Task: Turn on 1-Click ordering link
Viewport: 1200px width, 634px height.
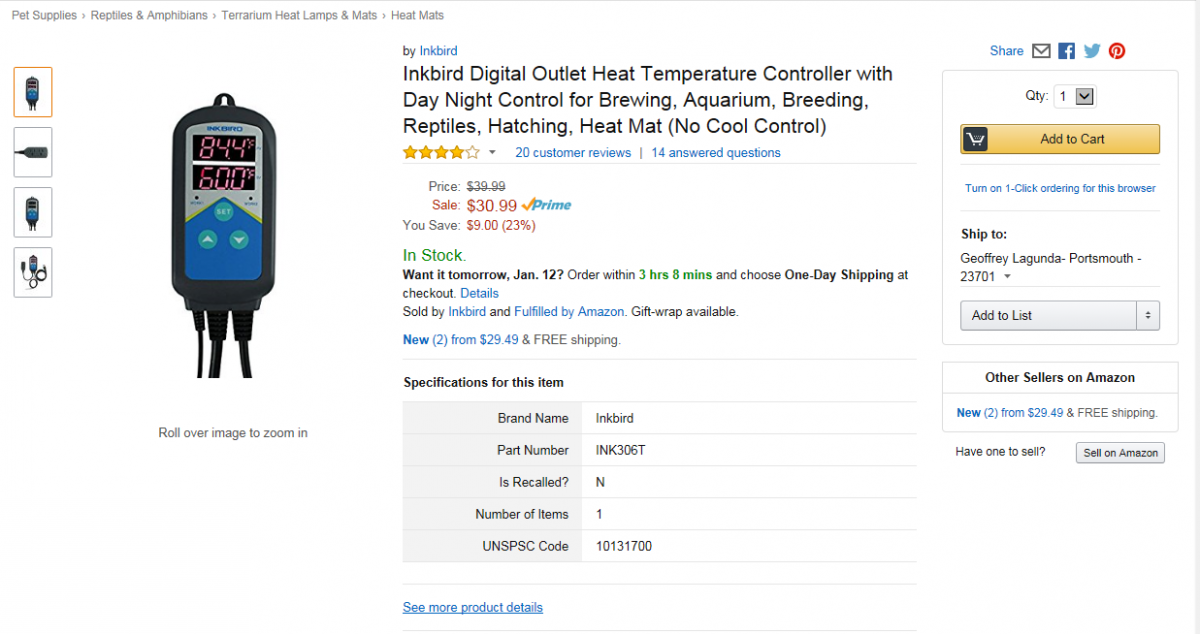Action: click(1060, 188)
